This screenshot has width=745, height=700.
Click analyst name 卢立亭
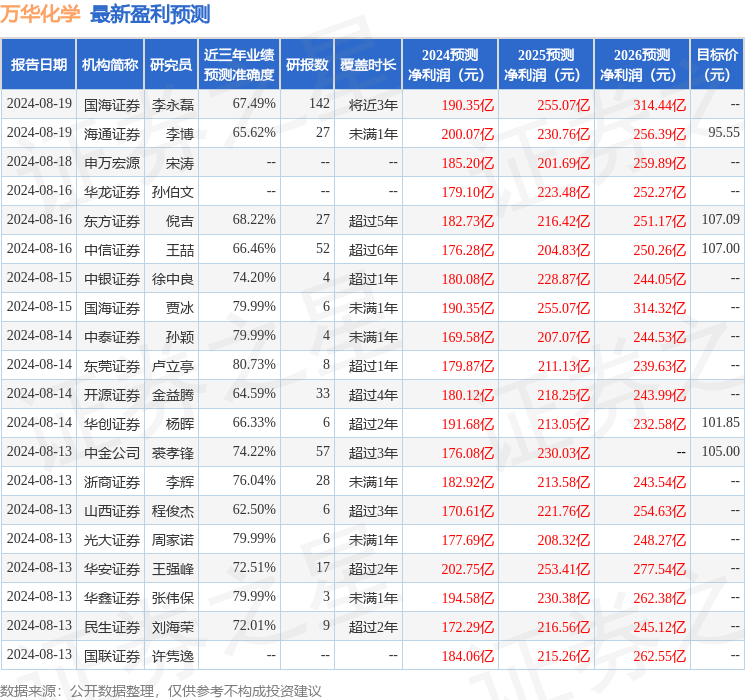click(172, 366)
